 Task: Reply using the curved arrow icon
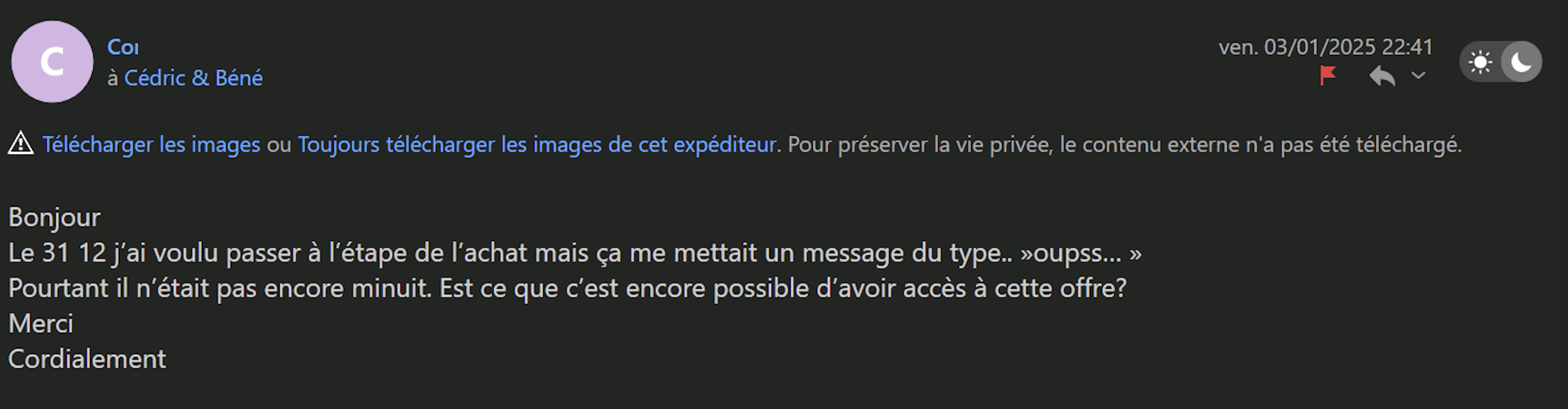coord(1381,77)
